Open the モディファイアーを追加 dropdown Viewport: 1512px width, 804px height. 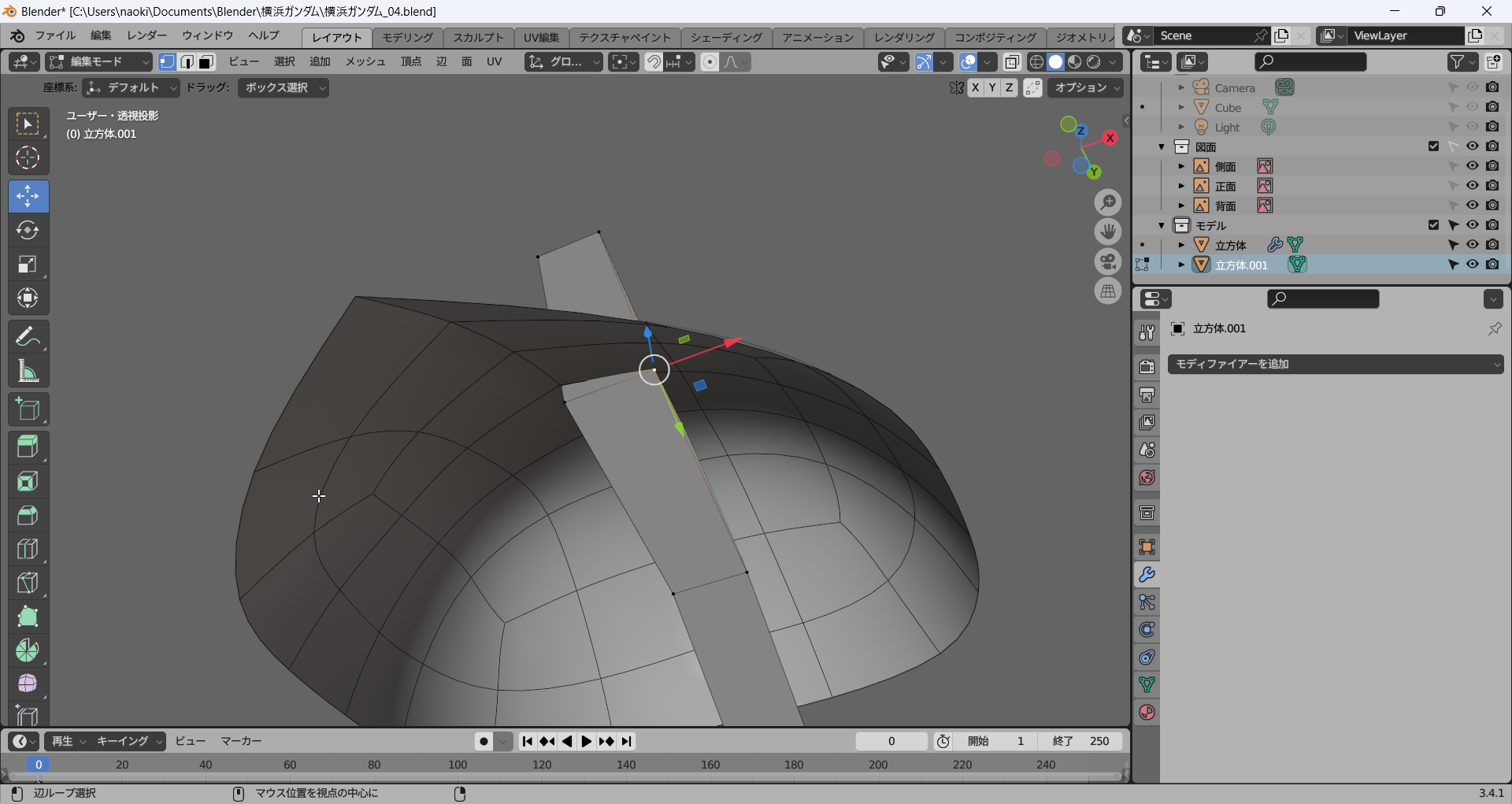1335,364
